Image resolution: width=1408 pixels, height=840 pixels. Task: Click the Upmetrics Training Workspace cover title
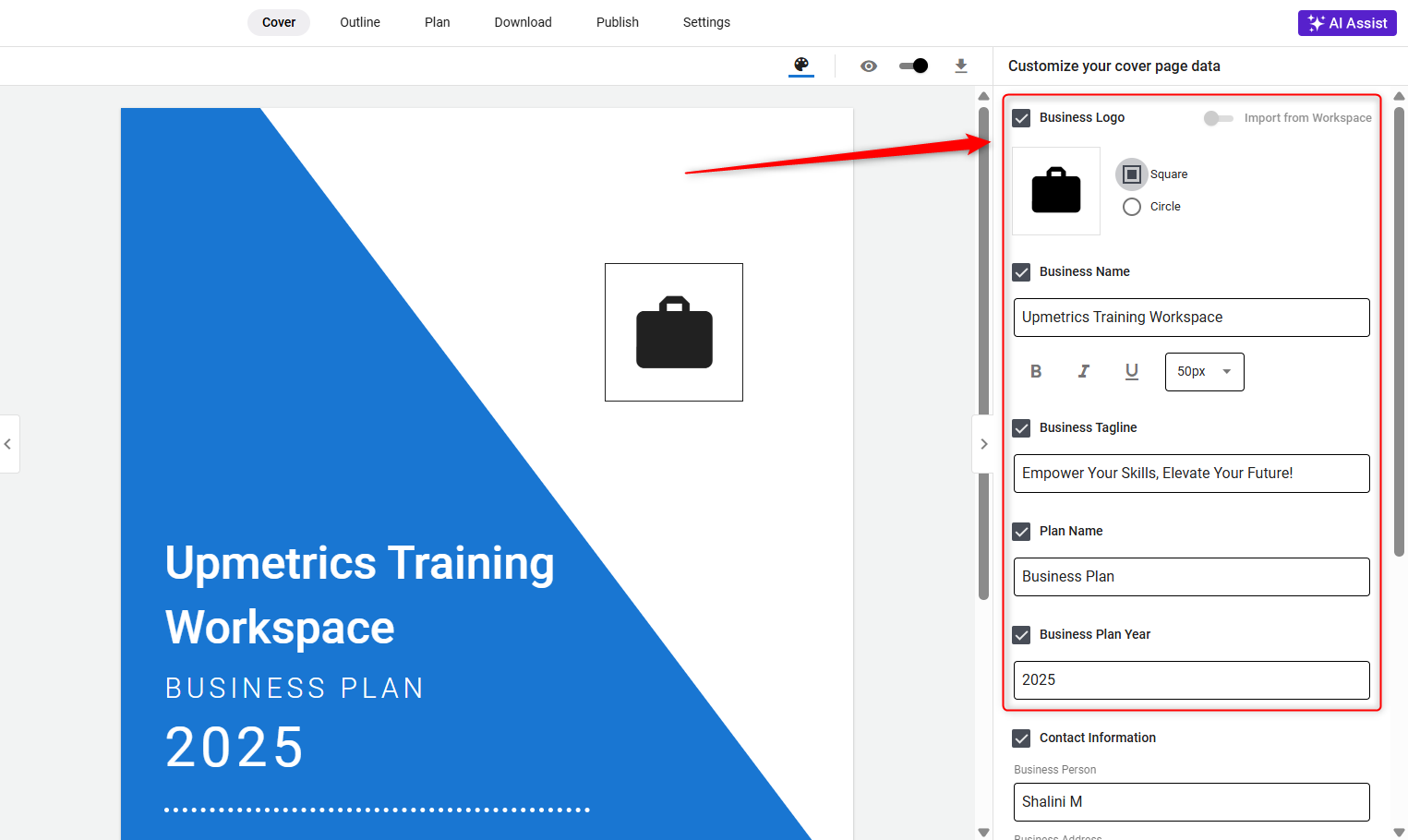pos(359,595)
